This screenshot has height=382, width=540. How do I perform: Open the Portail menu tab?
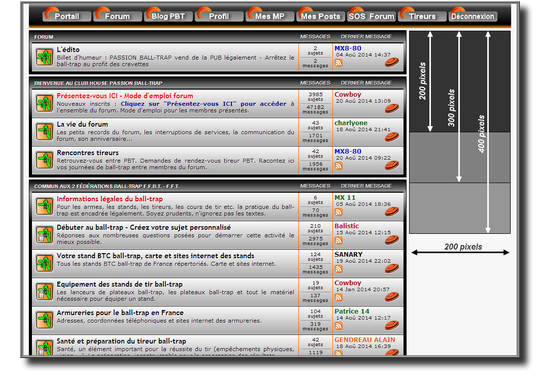[67, 16]
